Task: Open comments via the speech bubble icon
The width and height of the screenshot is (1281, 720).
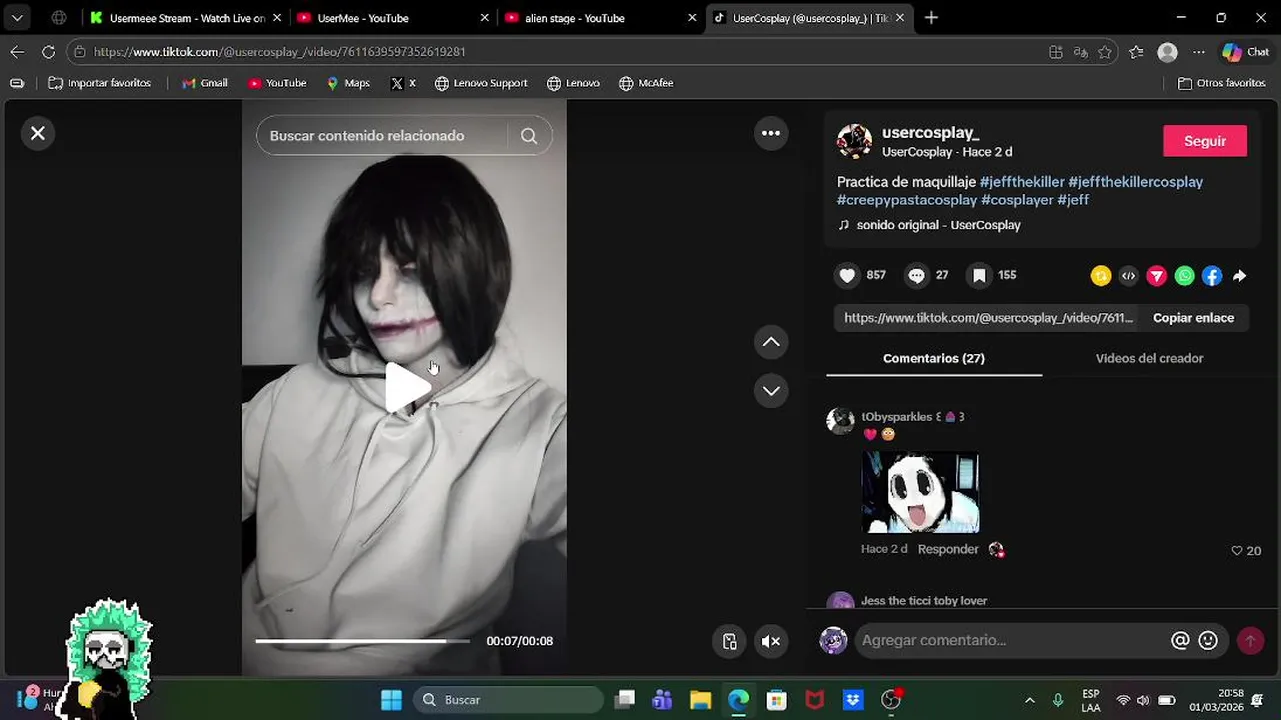Action: (x=916, y=276)
